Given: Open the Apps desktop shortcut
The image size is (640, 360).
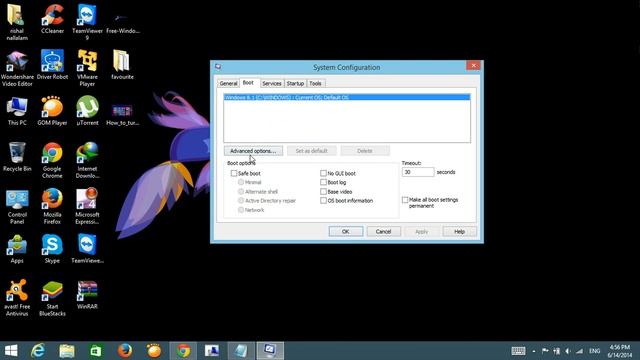Looking at the screenshot, I should 17,249.
